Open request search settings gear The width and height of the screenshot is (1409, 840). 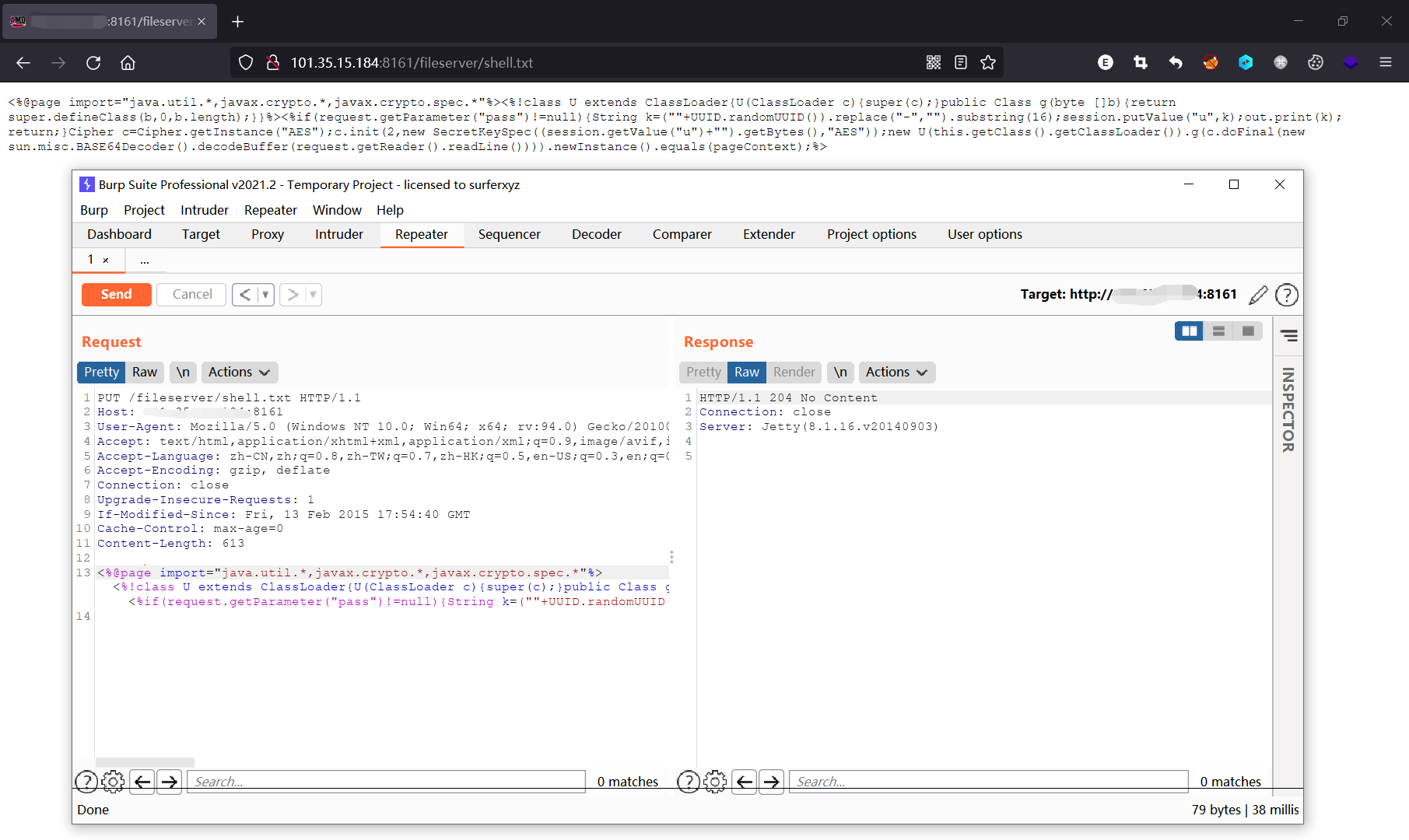[113, 782]
